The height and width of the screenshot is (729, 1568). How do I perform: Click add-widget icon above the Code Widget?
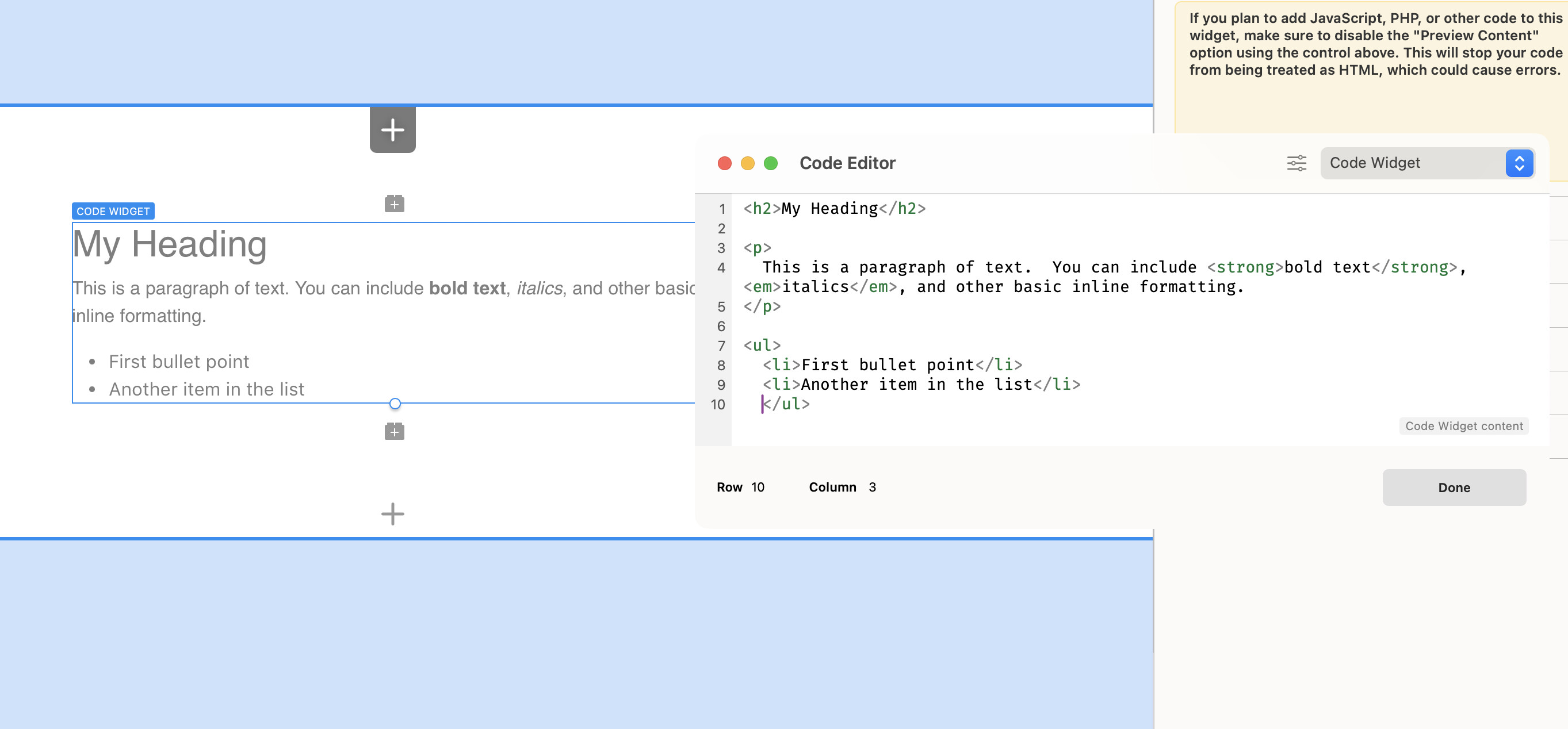click(x=395, y=204)
